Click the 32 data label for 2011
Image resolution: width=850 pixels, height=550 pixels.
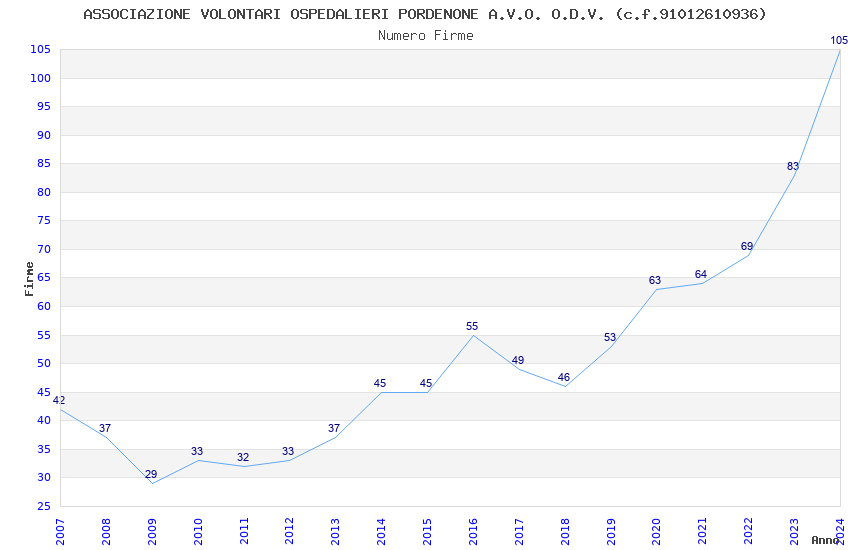click(243, 457)
